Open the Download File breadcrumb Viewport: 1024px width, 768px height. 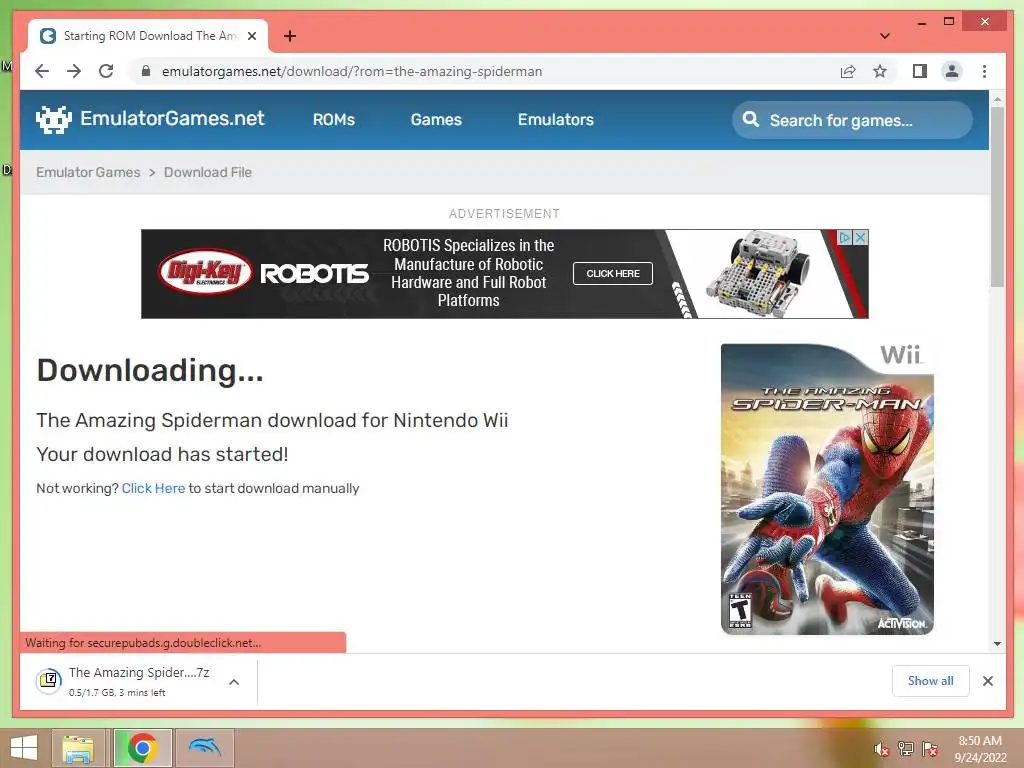[x=208, y=172]
